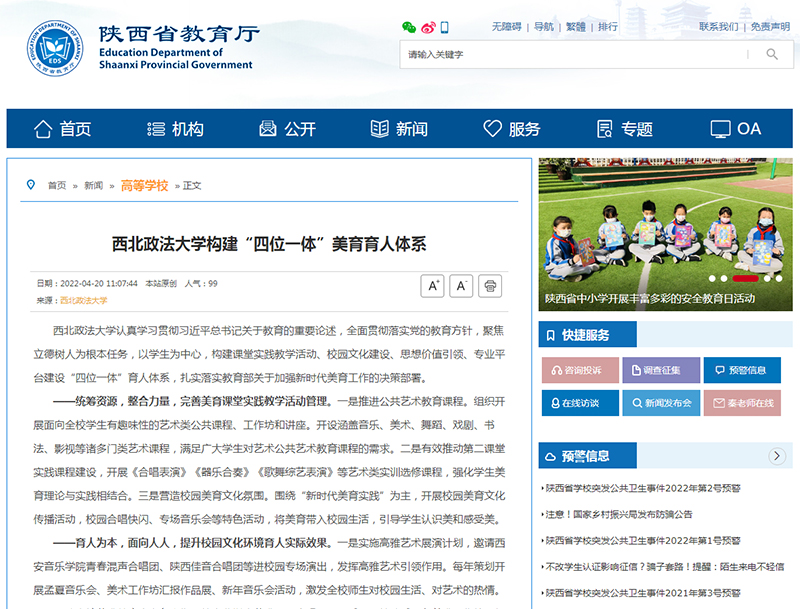Click the mobile phone icon
The height and width of the screenshot is (609, 800).
(445, 27)
